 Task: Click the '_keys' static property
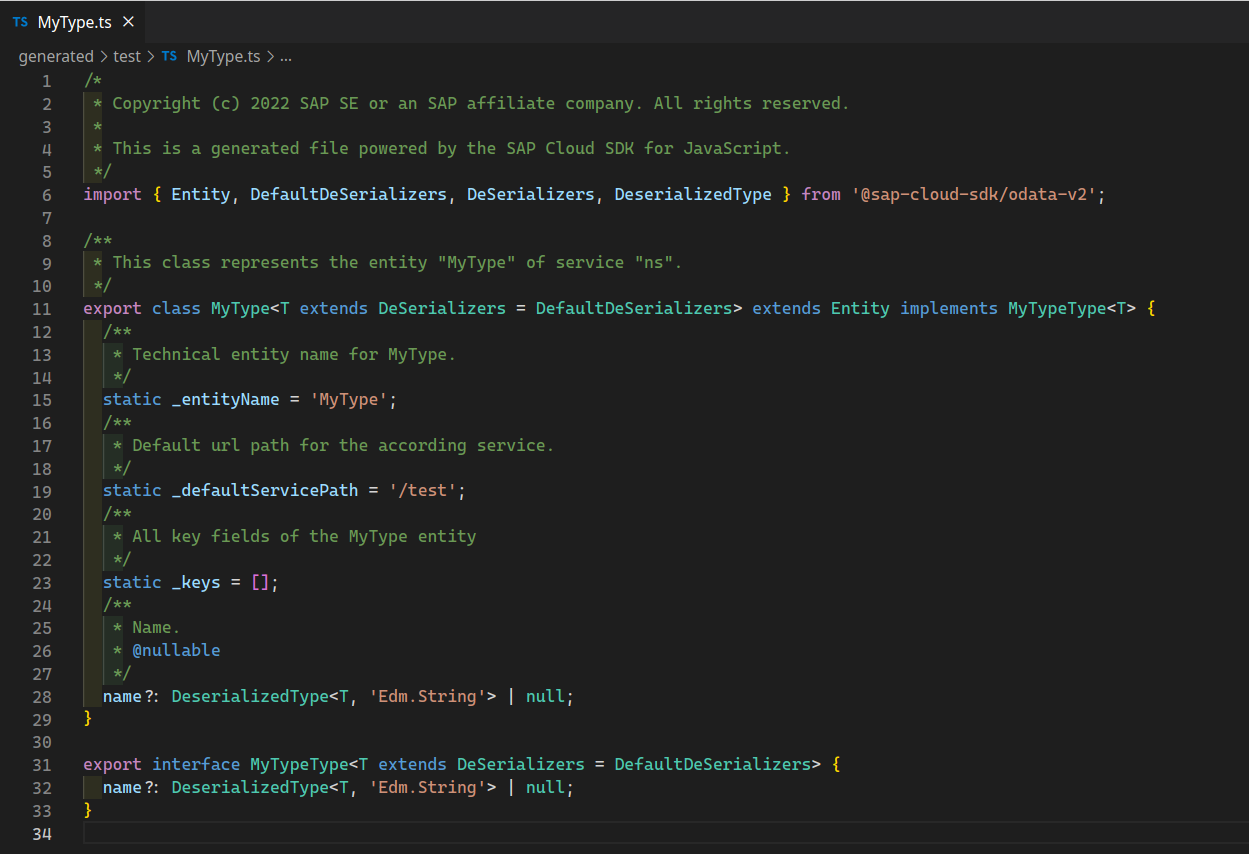click(196, 583)
